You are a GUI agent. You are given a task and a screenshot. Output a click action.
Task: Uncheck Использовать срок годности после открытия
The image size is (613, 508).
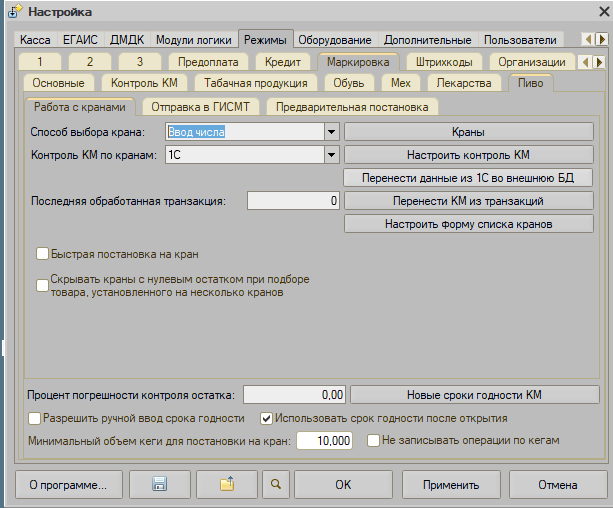(266, 418)
